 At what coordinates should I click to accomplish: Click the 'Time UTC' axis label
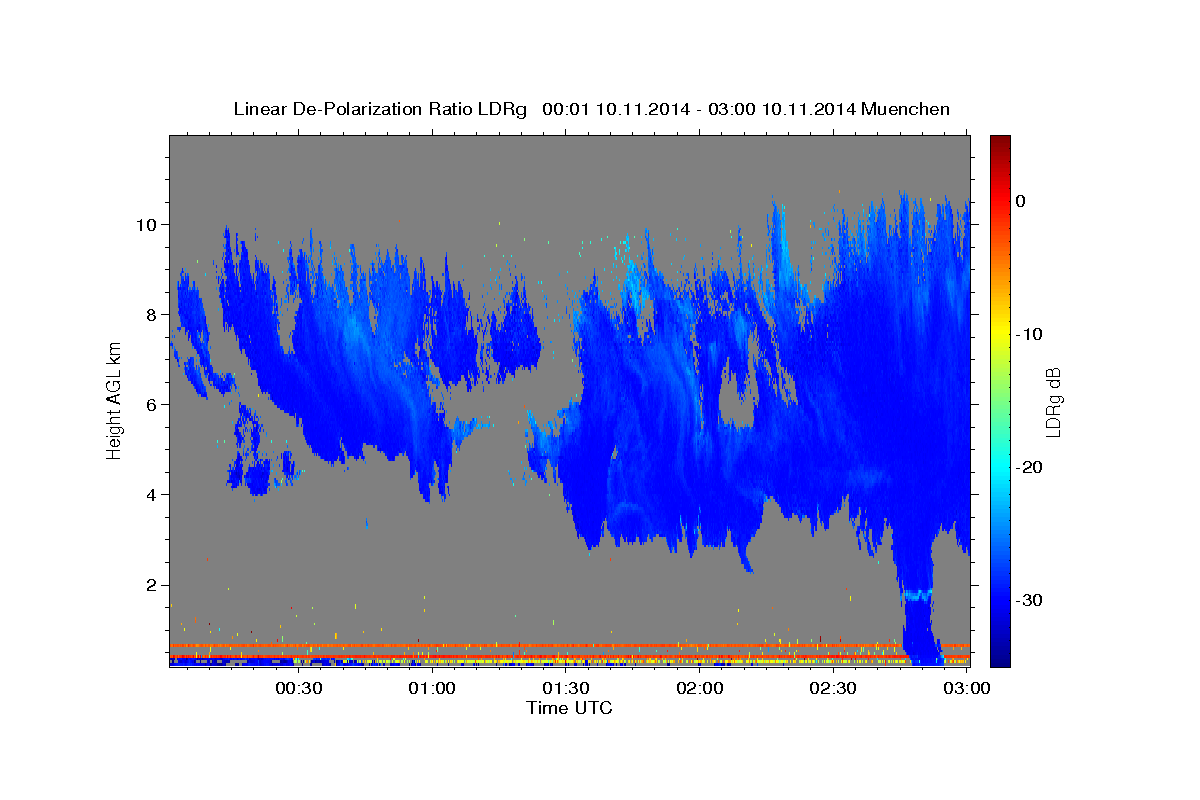[x=569, y=708]
